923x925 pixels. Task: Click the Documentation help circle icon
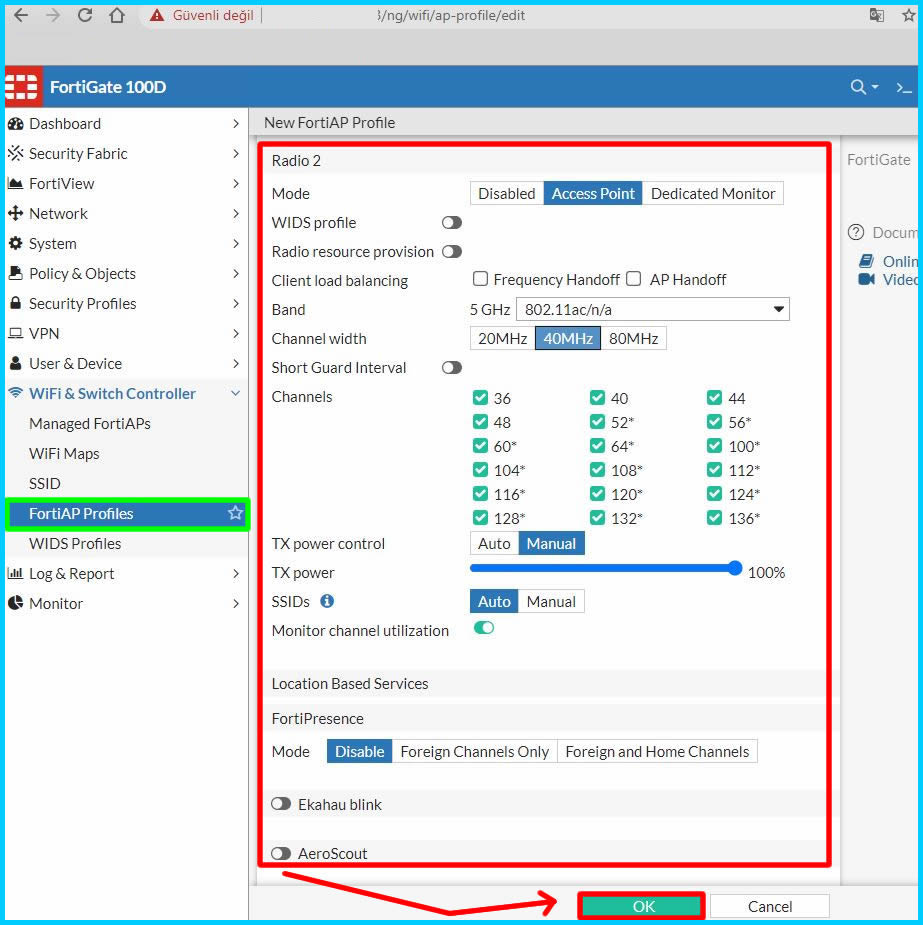pyautogui.click(x=856, y=232)
